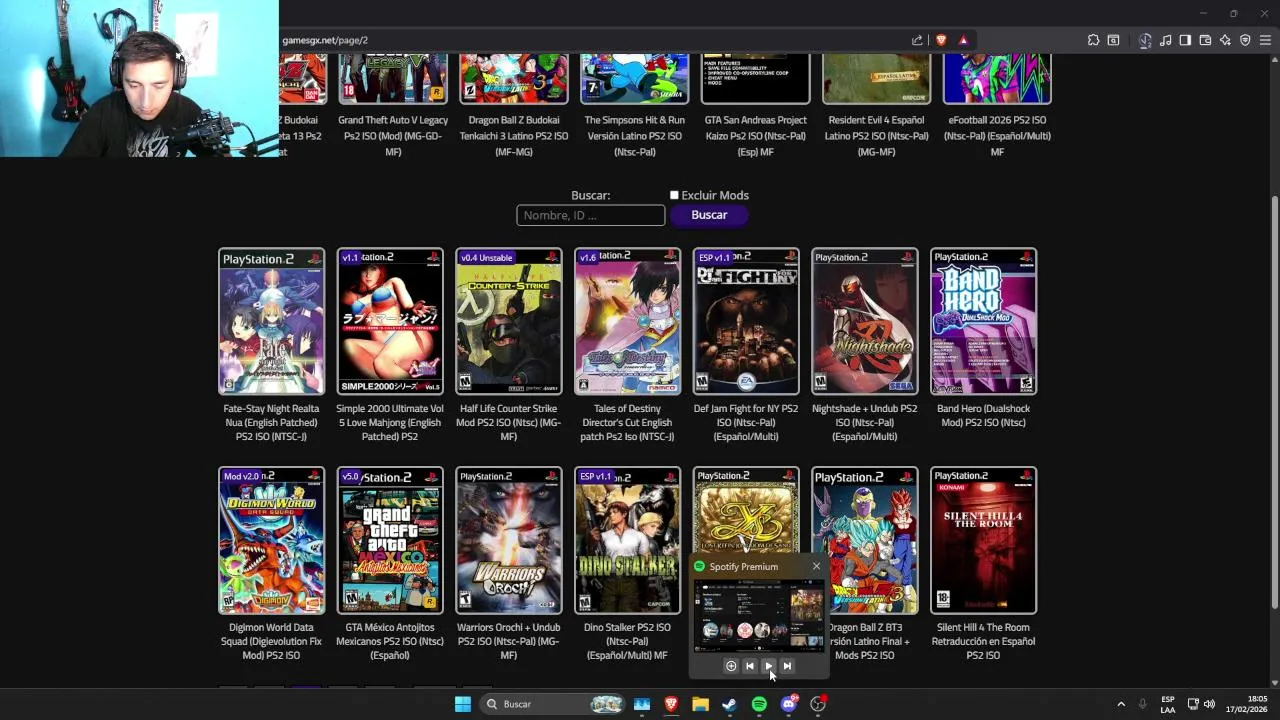
Task: Click Silent Hill 4 Retraducción title text
Action: point(983,641)
